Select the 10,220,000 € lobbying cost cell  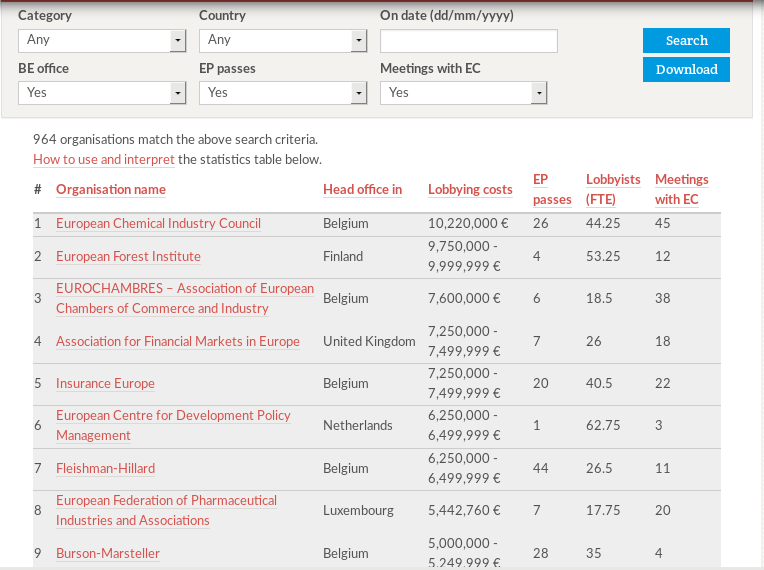tap(468, 223)
